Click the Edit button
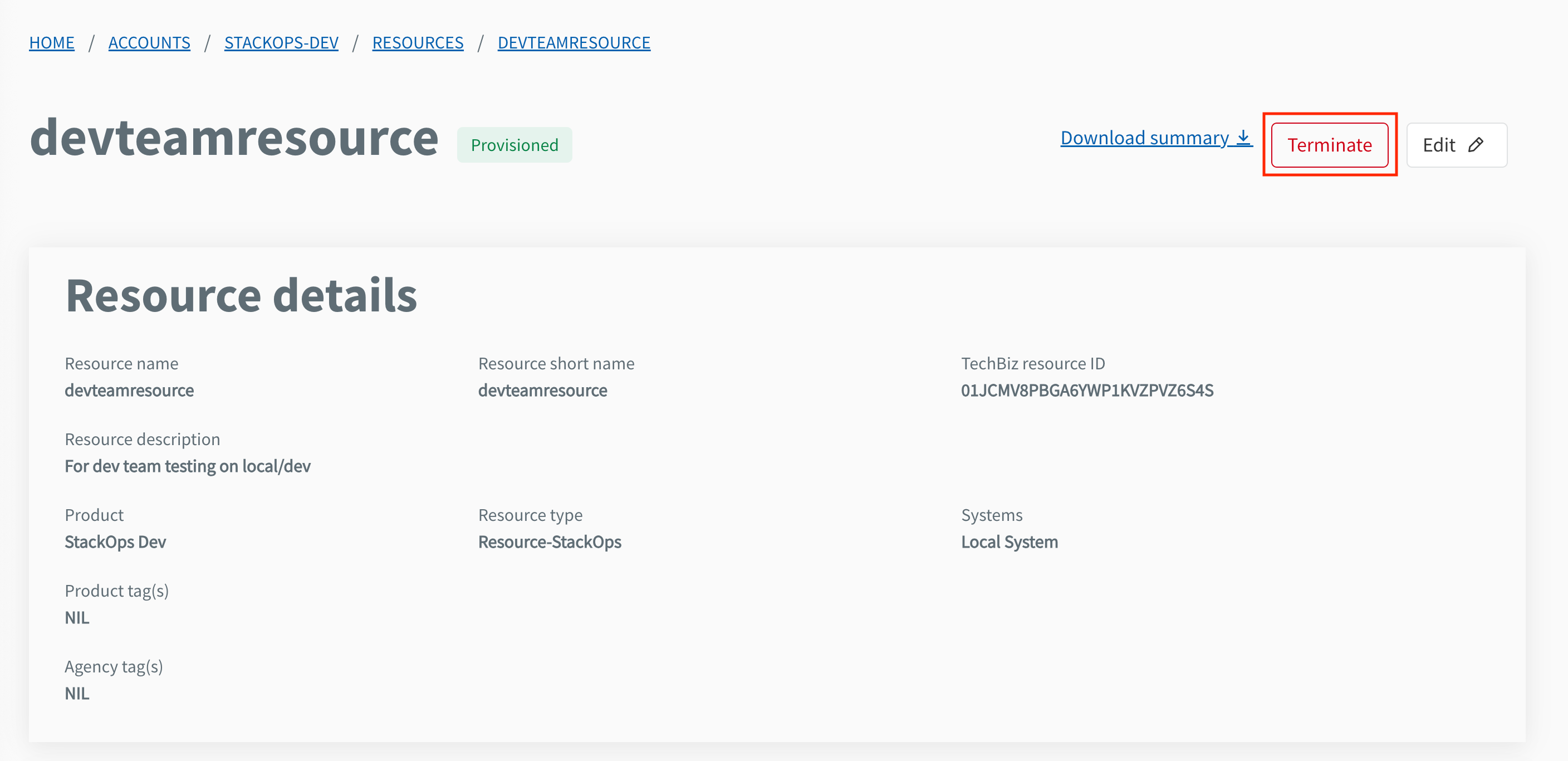Image resolution: width=1568 pixels, height=761 pixels. [x=1456, y=145]
